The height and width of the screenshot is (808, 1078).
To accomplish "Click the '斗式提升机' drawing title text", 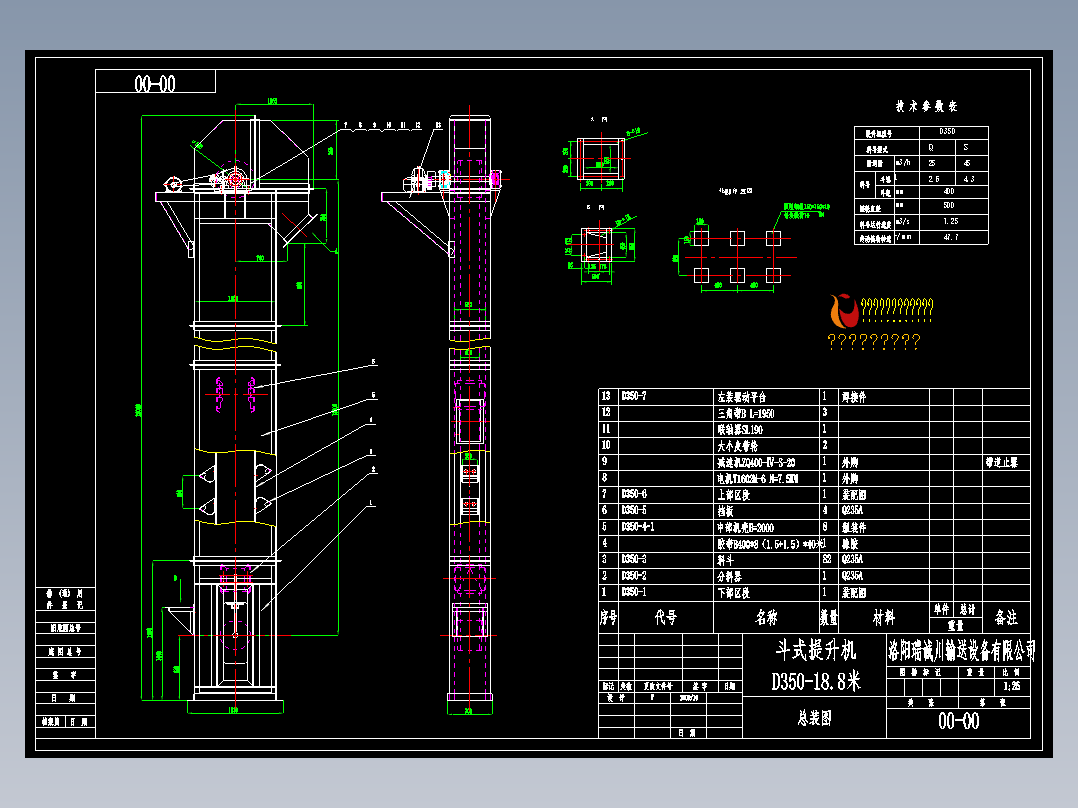I will [x=815, y=649].
